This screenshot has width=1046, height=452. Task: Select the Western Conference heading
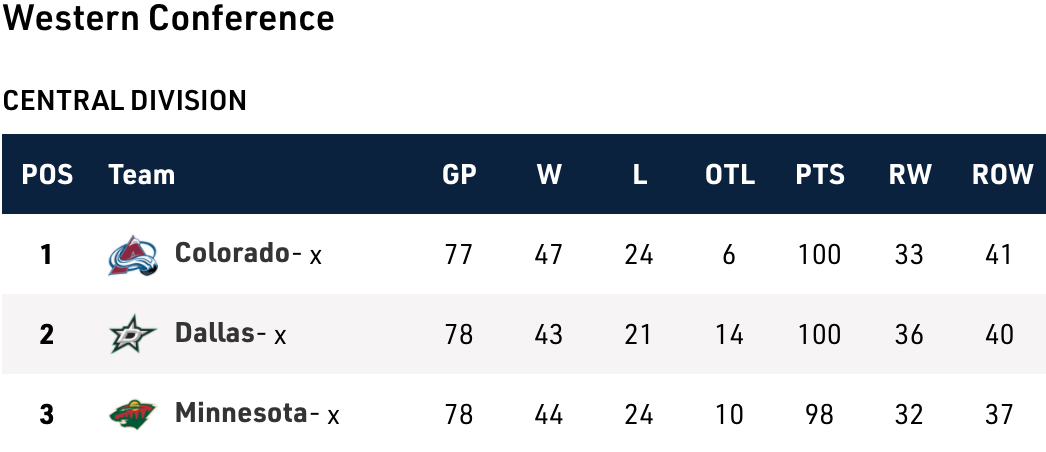click(168, 19)
